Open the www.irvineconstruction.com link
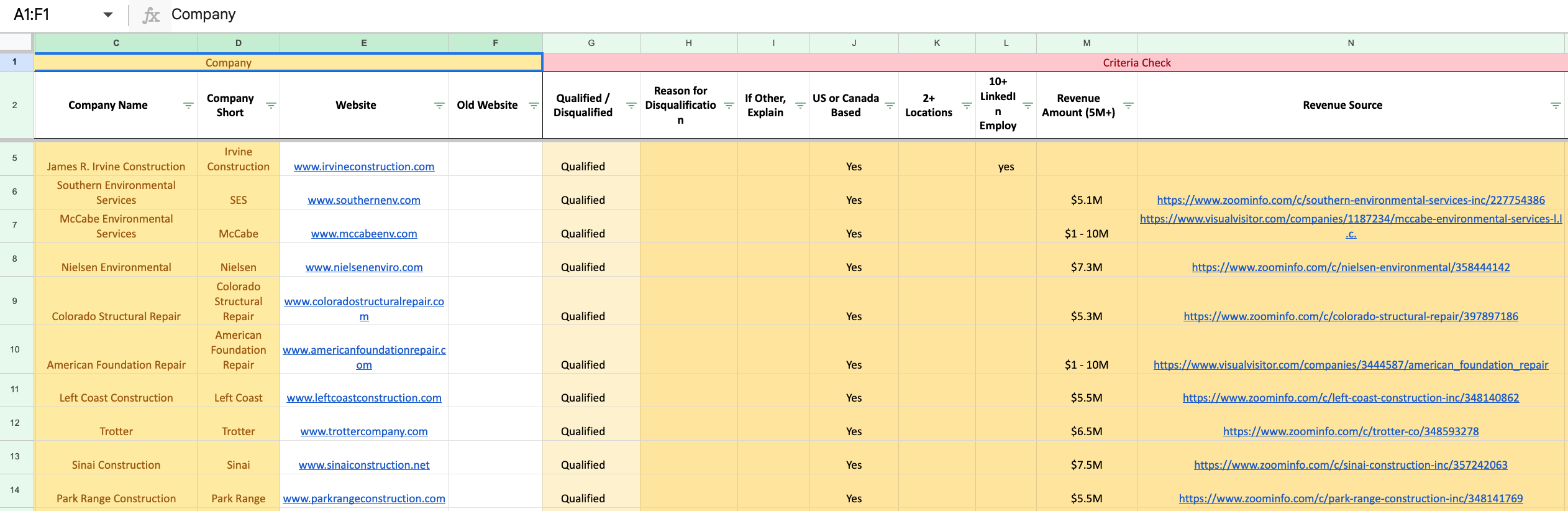This screenshot has height=511, width=1568. coord(364,167)
